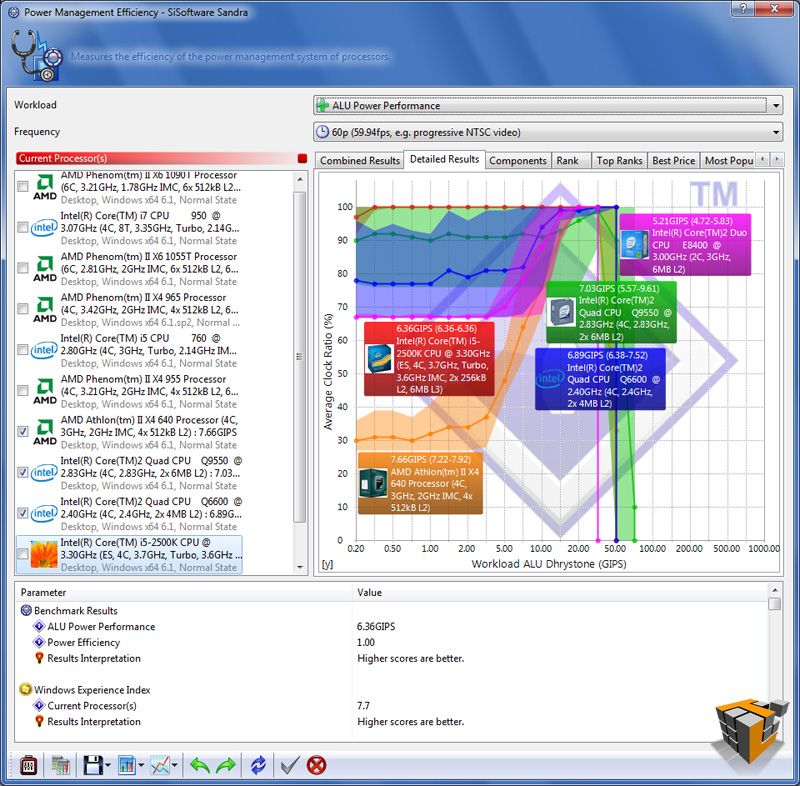The image size is (800, 786).
Task: Select the ALU Power Performance result row
Action: pyautogui.click(x=393, y=626)
